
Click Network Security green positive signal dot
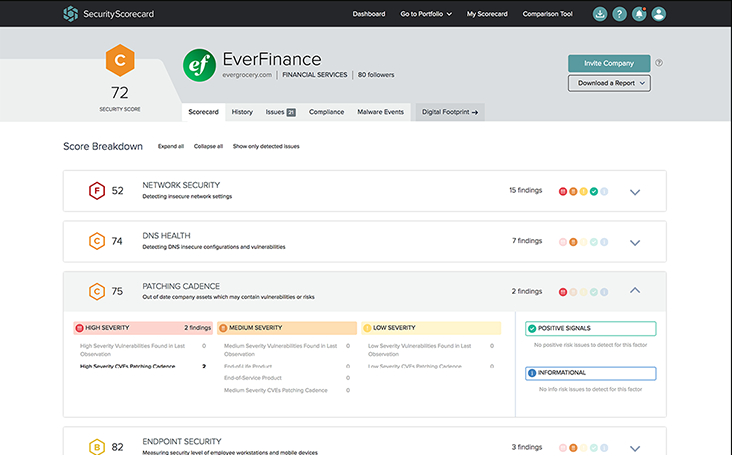tap(594, 191)
